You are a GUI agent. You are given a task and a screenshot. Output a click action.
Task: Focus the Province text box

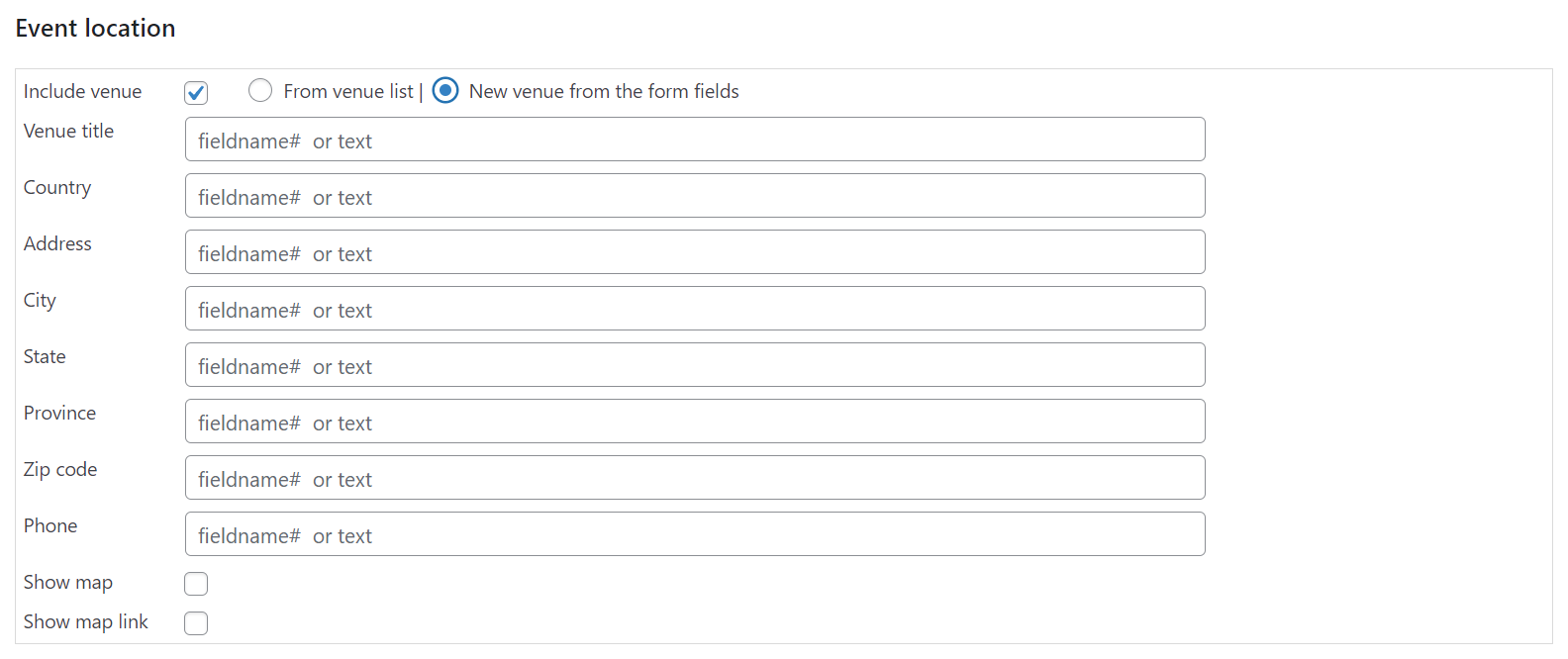694,422
